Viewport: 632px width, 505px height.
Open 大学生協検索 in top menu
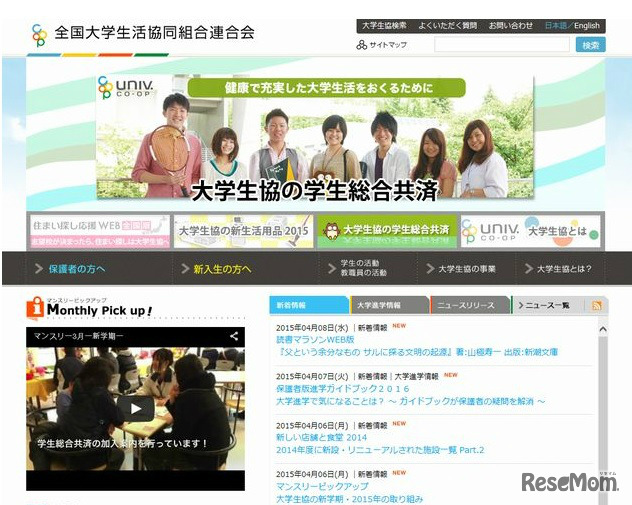pyautogui.click(x=384, y=26)
